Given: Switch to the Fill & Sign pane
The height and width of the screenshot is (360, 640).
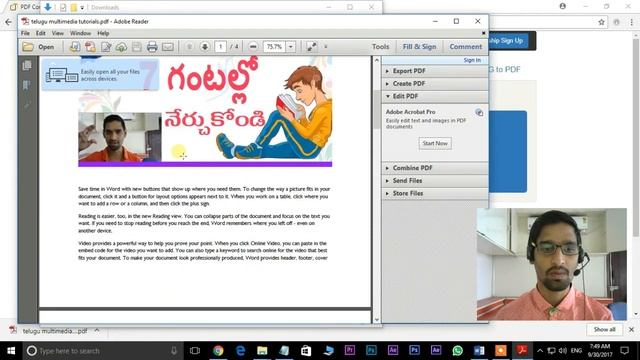Looking at the screenshot, I should (419, 47).
